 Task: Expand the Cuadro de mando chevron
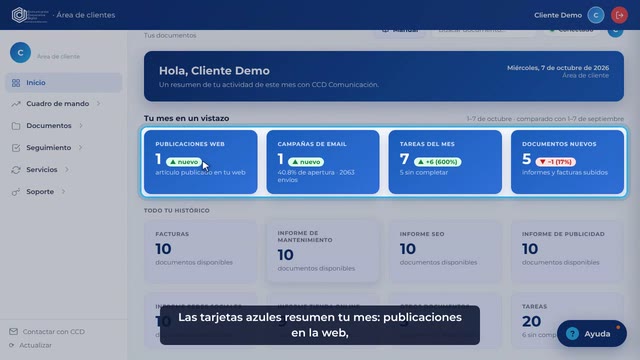pyautogui.click(x=98, y=104)
